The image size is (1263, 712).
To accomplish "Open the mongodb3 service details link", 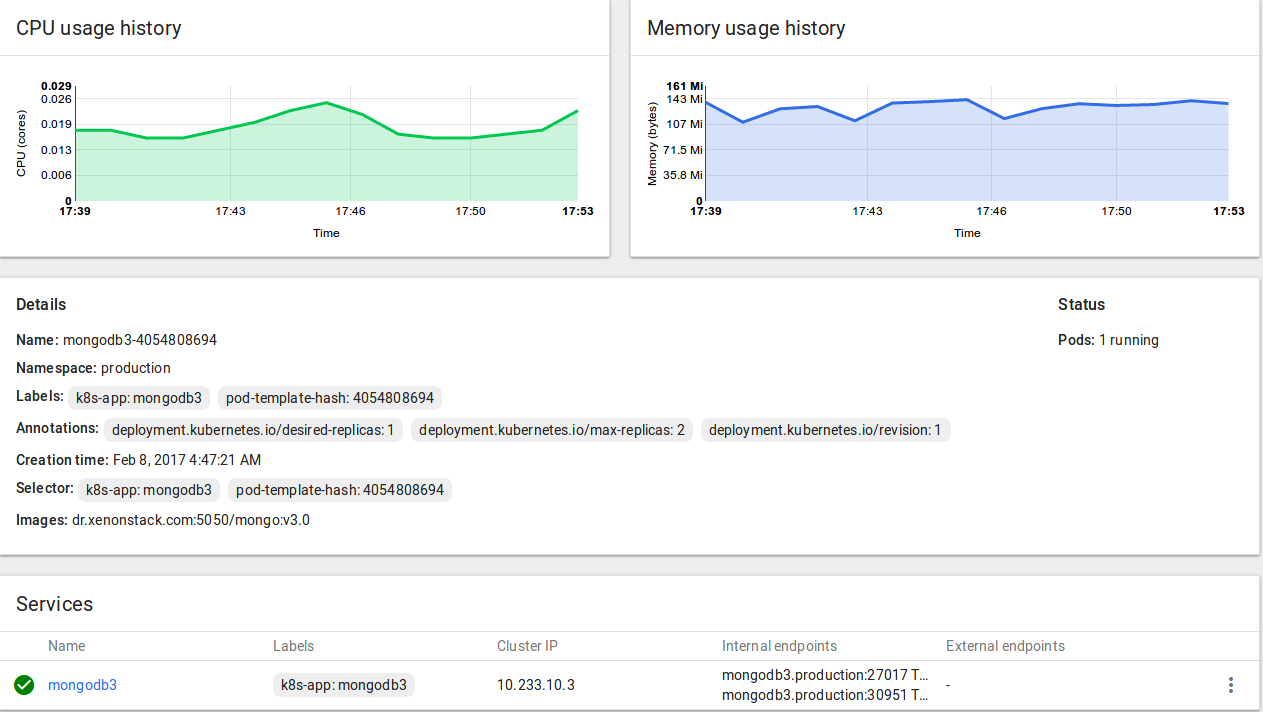I will (x=82, y=685).
